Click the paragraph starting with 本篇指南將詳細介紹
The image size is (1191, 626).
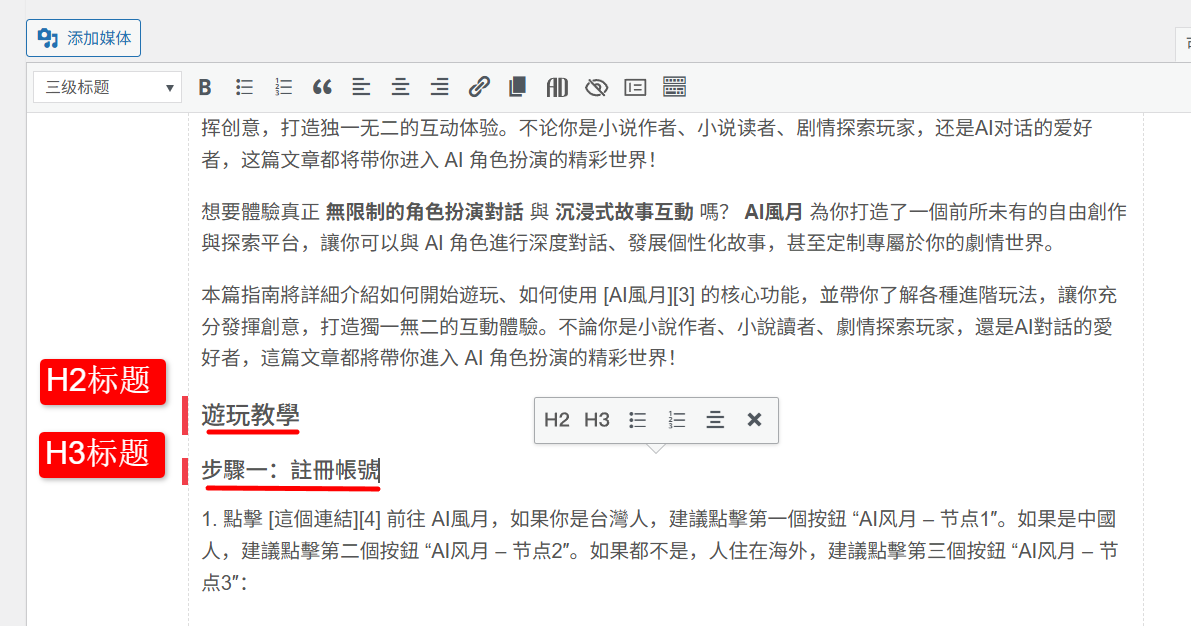[x=660, y=326]
